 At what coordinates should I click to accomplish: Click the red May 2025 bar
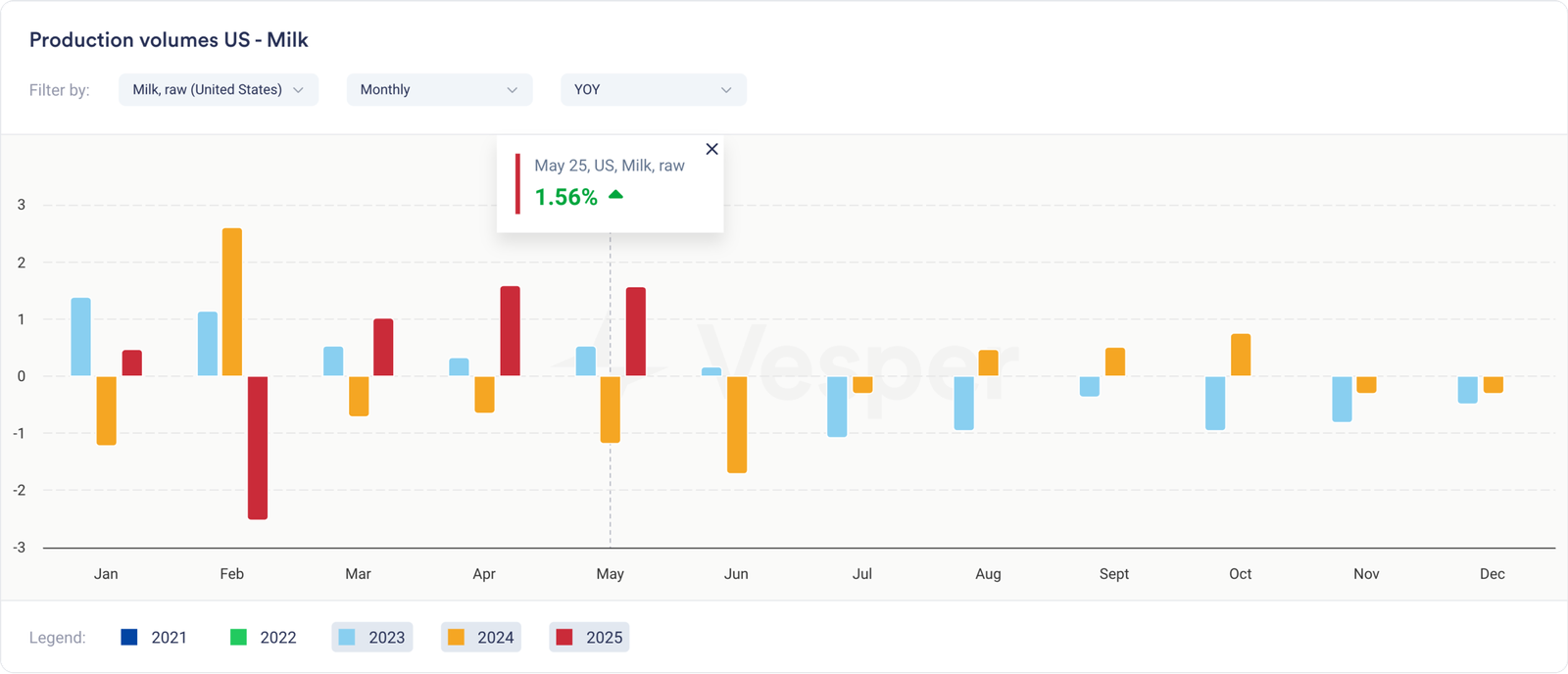636,332
